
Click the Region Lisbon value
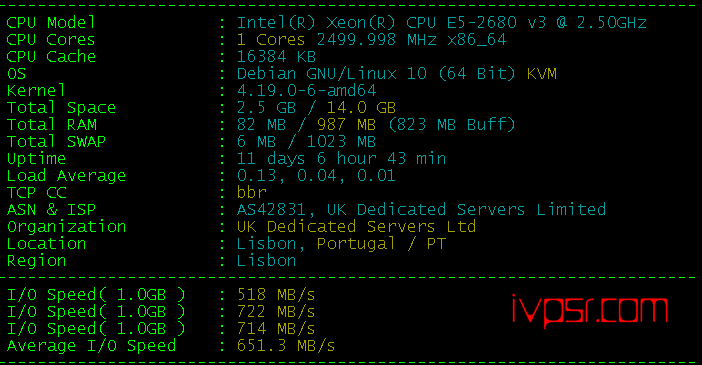pyautogui.click(x=266, y=261)
